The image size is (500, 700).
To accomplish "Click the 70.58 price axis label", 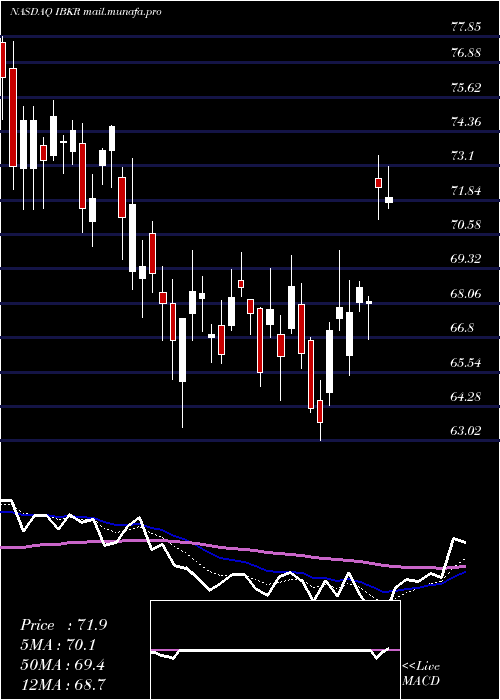I will point(466,225).
